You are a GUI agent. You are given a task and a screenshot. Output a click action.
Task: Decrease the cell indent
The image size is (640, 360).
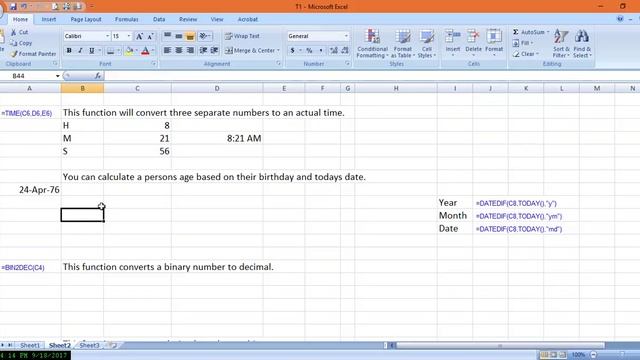(203, 50)
